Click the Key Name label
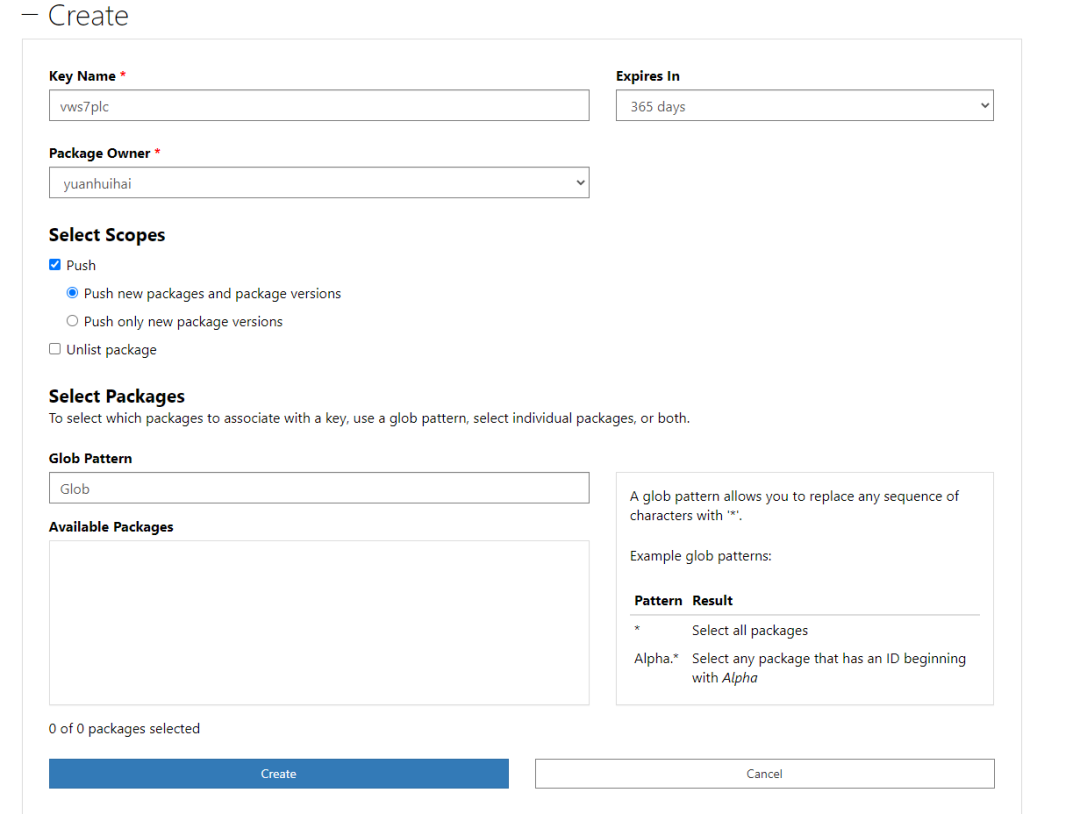The image size is (1080, 814). tap(83, 76)
